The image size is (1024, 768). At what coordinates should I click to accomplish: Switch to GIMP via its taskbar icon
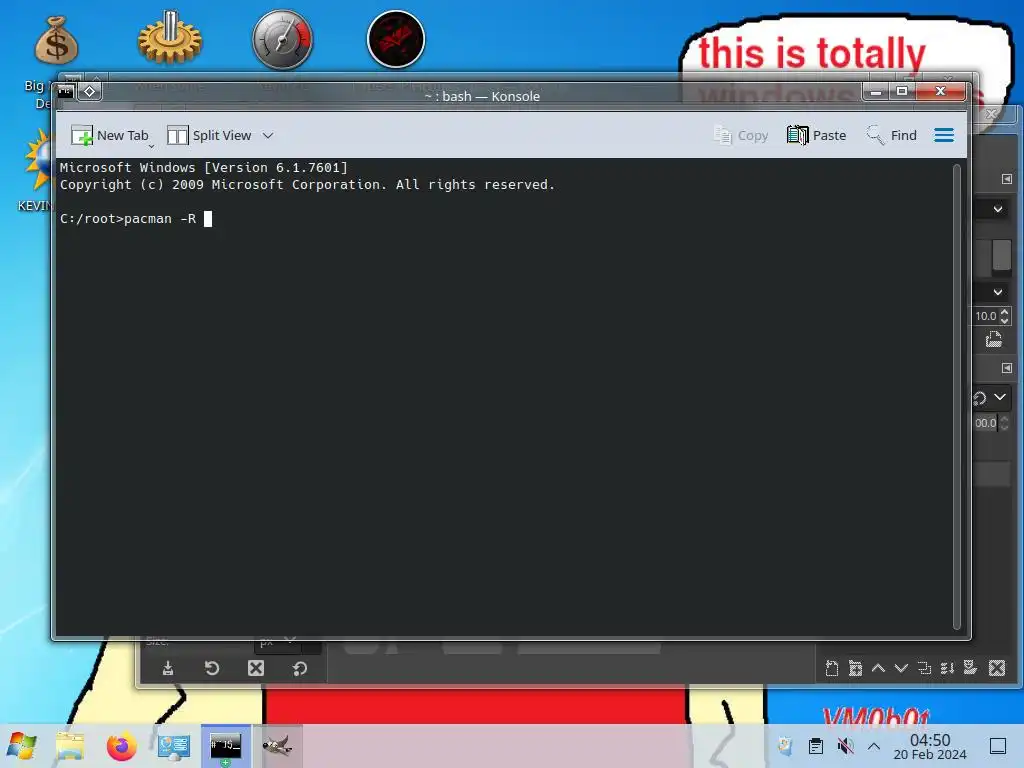pyautogui.click(x=277, y=746)
